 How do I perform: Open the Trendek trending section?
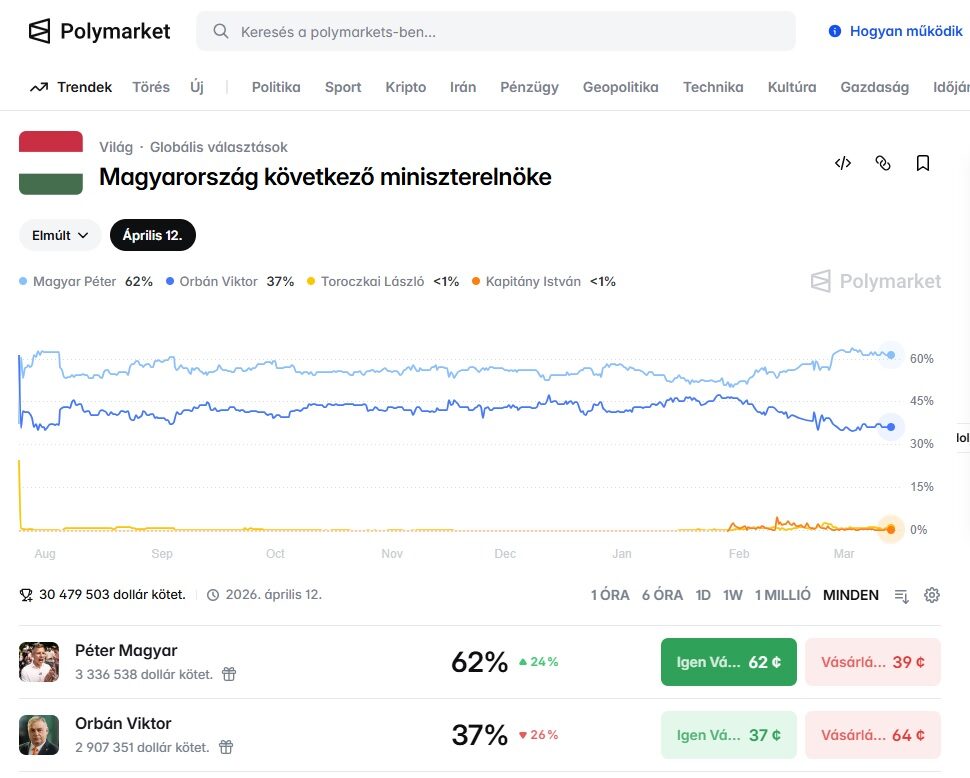(x=71, y=87)
